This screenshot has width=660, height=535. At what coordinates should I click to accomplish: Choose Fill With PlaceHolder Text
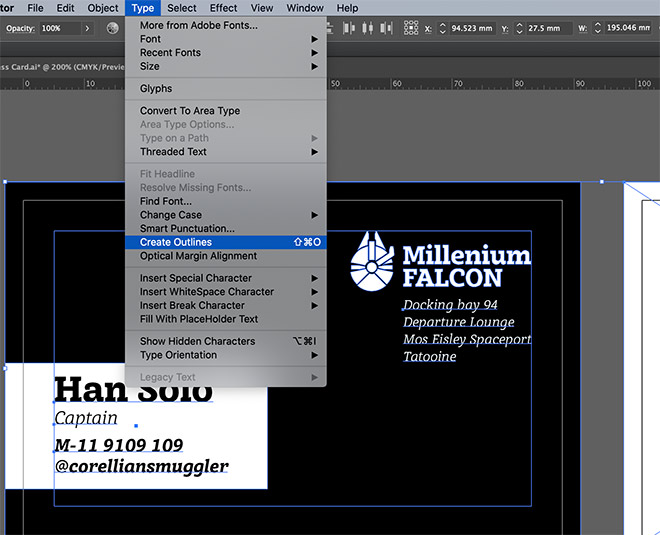tap(226, 319)
